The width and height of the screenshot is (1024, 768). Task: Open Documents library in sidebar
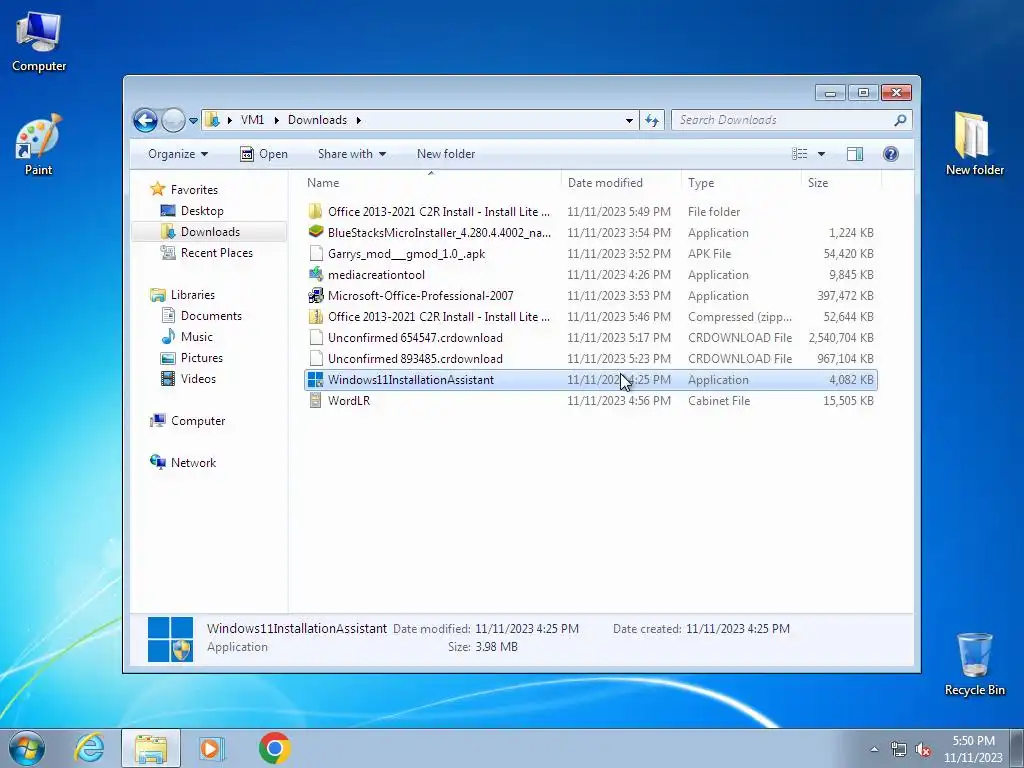[211, 315]
